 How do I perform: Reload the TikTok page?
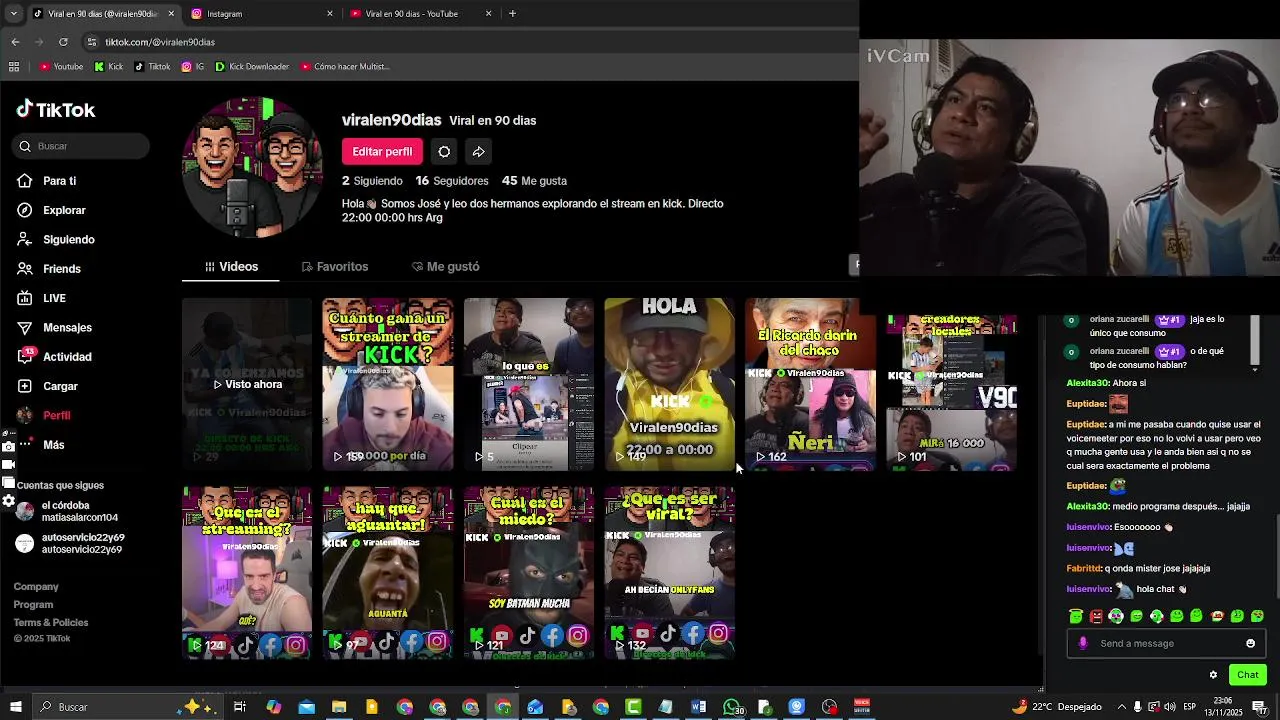(x=63, y=42)
